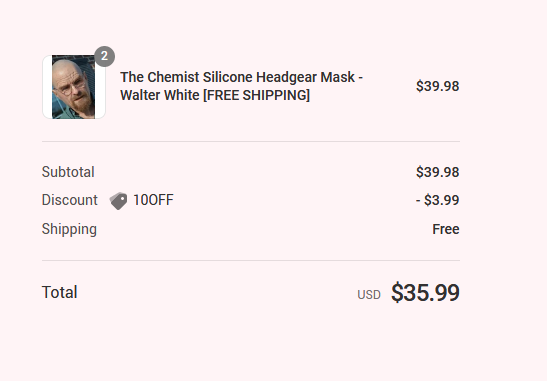This screenshot has width=547, height=381.
Task: Click the Shipping label
Action: pos(69,230)
